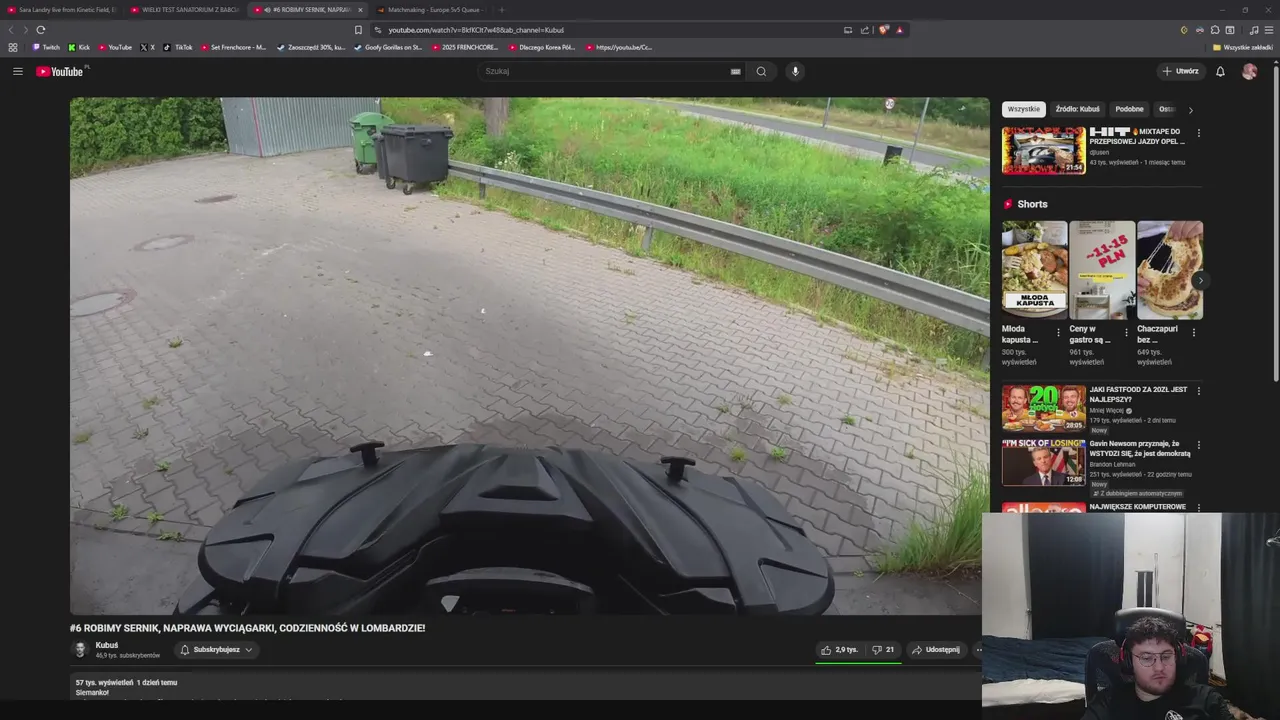Open the on-screen keyboard in search box
Screen dimensions: 1280x720
[735, 71]
